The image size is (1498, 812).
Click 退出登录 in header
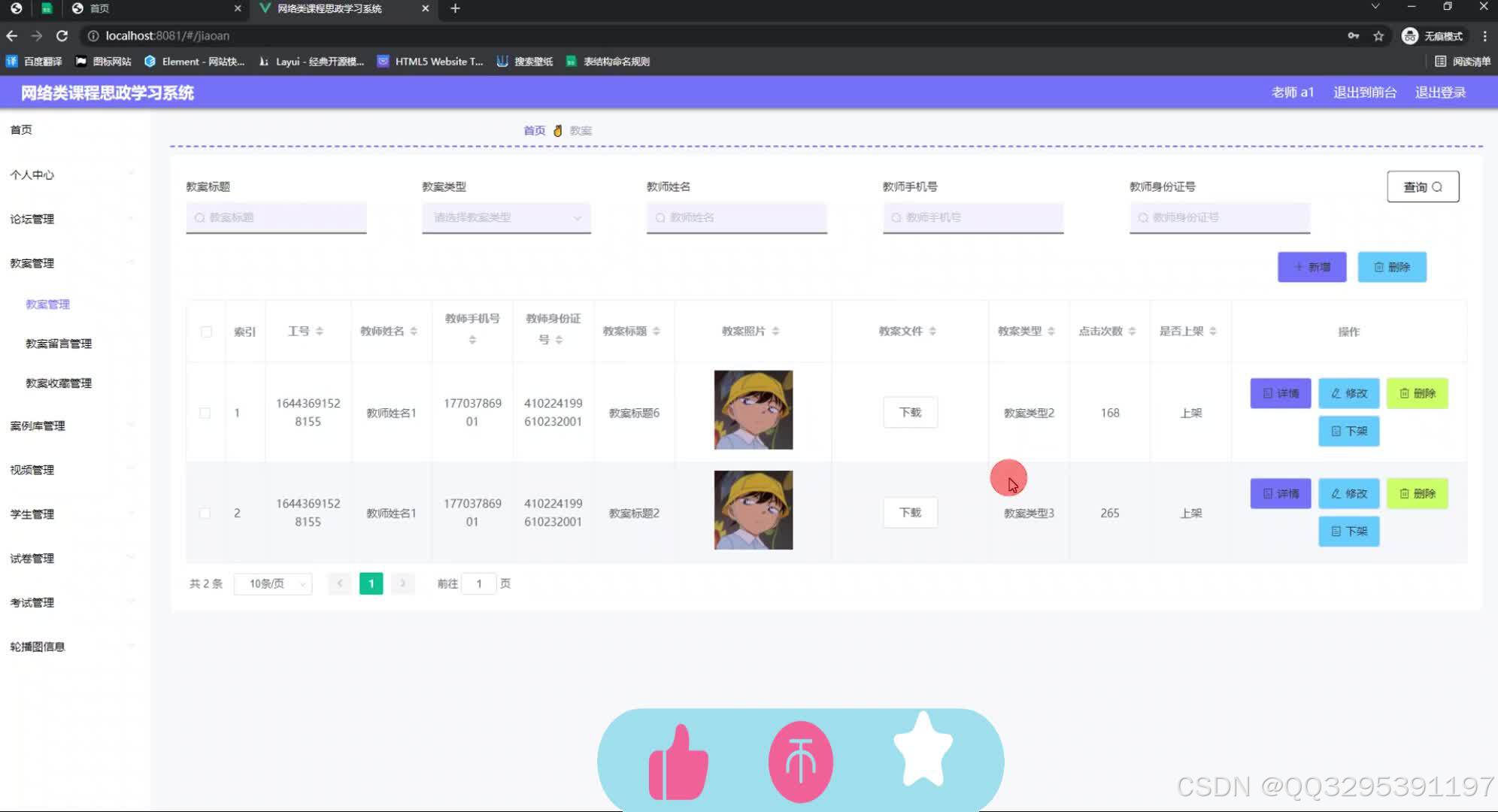(x=1440, y=92)
